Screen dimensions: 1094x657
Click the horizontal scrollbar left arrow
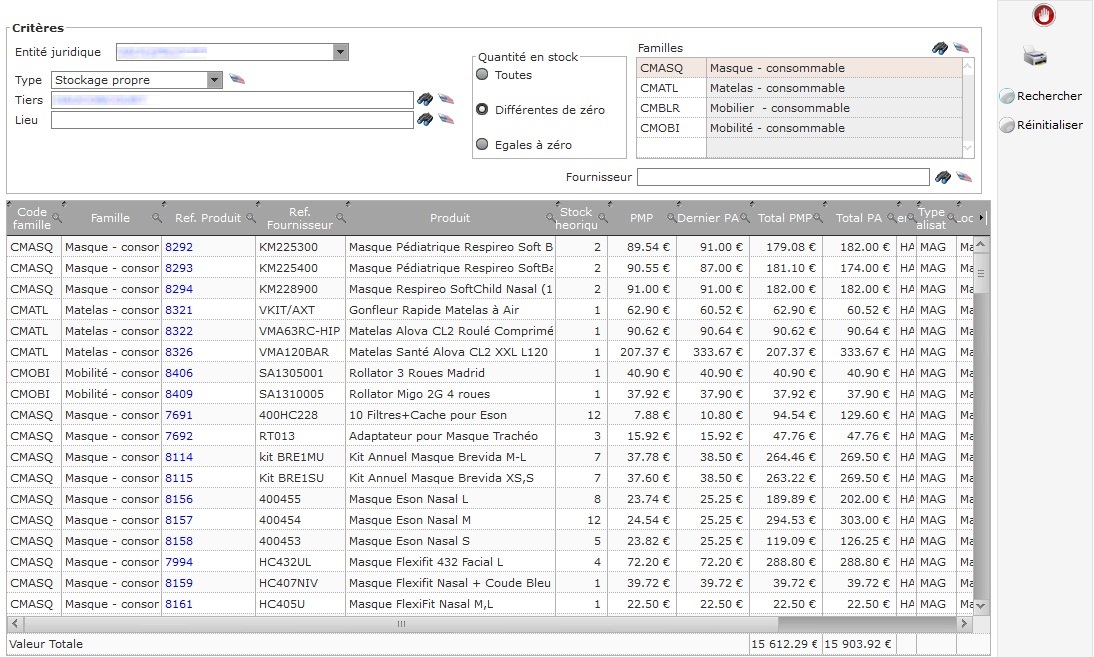pos(15,624)
